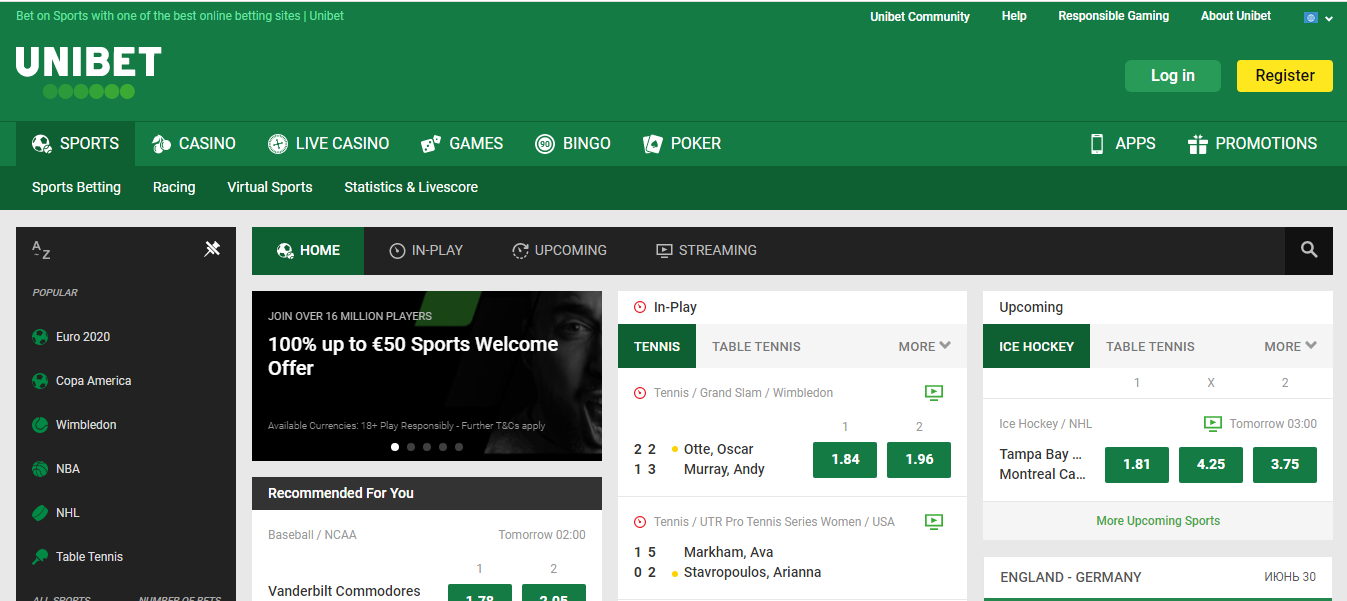Viewport: 1347px width, 601px height.
Task: Toggle A-Z sorting icon in sidebar
Action: point(41,250)
